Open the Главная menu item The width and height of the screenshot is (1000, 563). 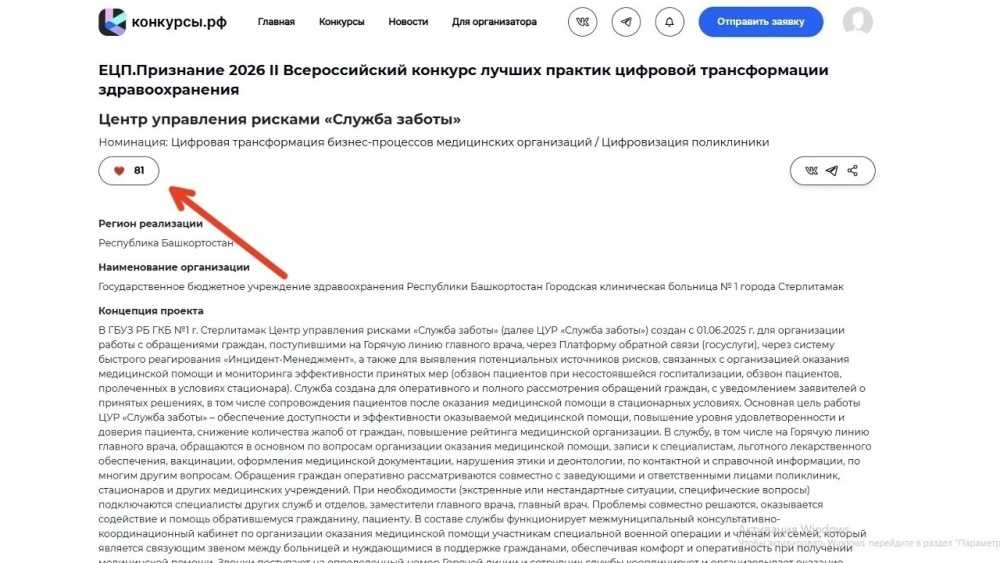click(x=276, y=22)
